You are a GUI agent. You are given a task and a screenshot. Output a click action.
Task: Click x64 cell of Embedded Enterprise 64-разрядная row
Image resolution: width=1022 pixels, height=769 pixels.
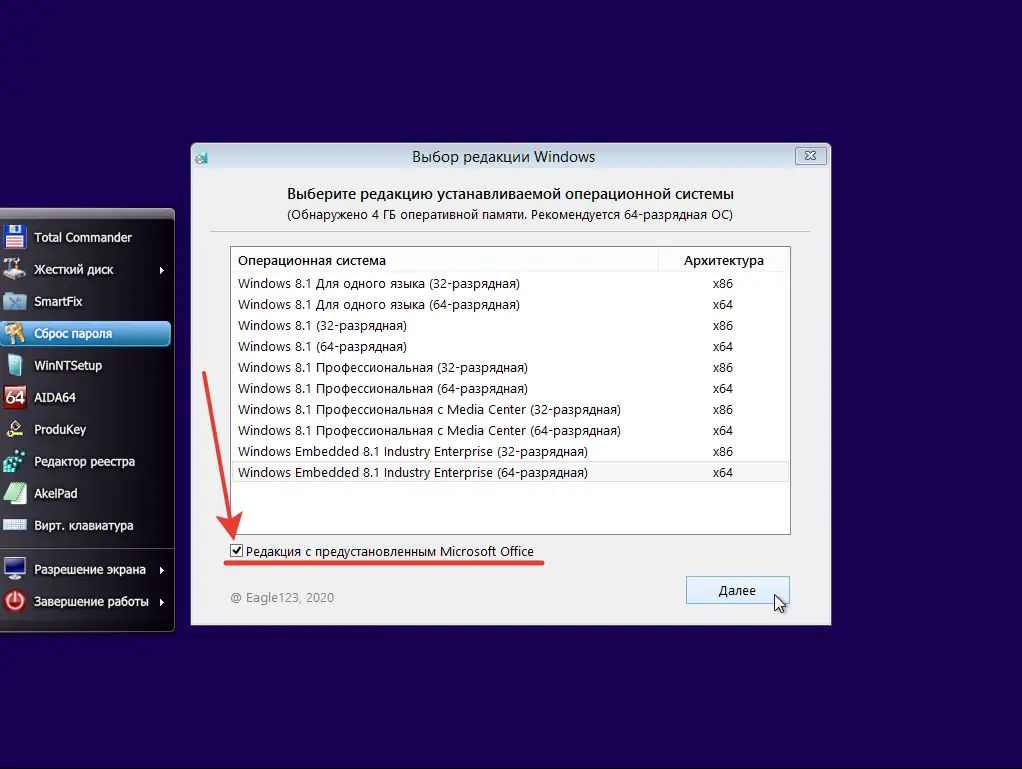pyautogui.click(x=722, y=472)
